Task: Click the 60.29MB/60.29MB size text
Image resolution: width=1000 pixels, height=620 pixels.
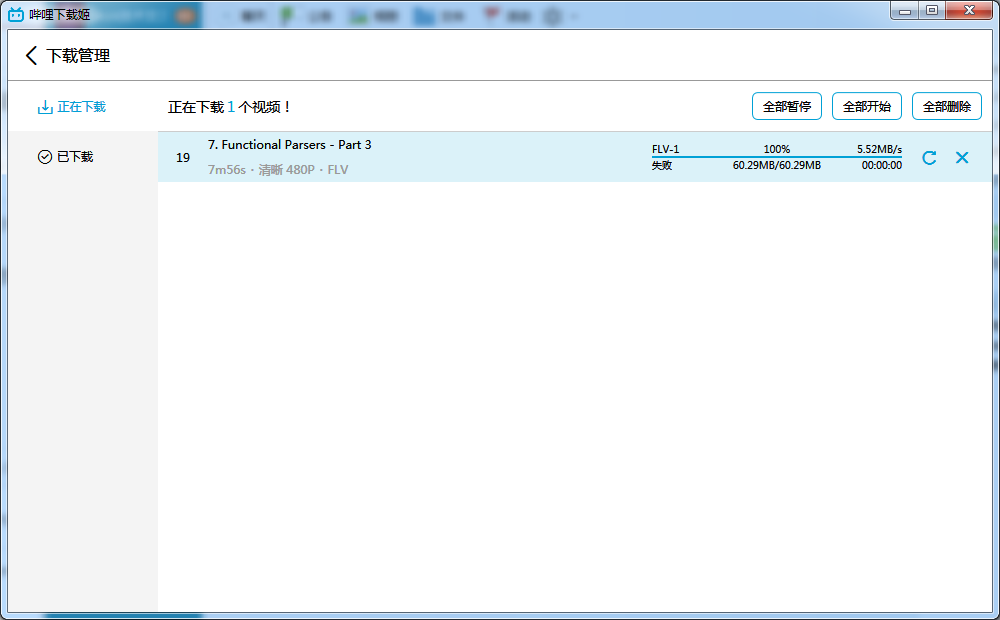Action: 777,165
